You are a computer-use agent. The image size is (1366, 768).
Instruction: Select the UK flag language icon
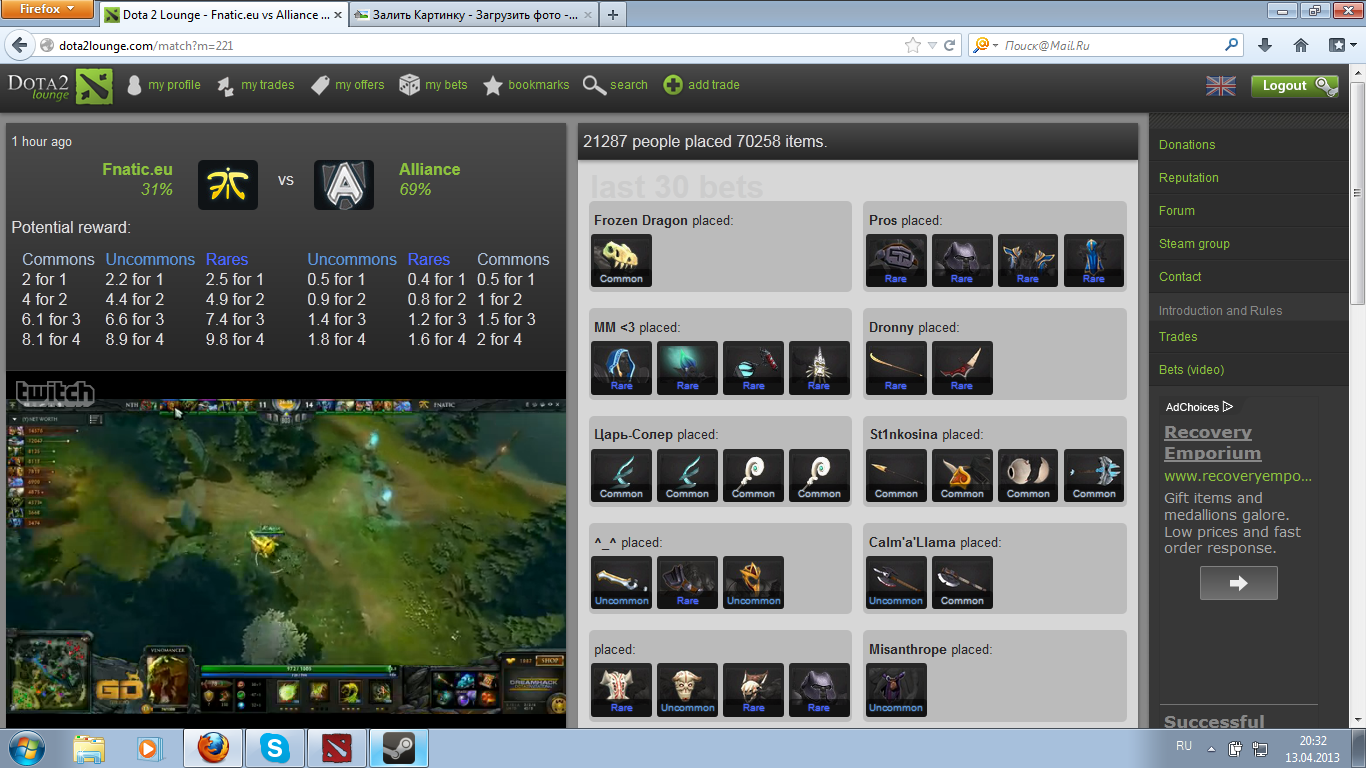[1221, 86]
